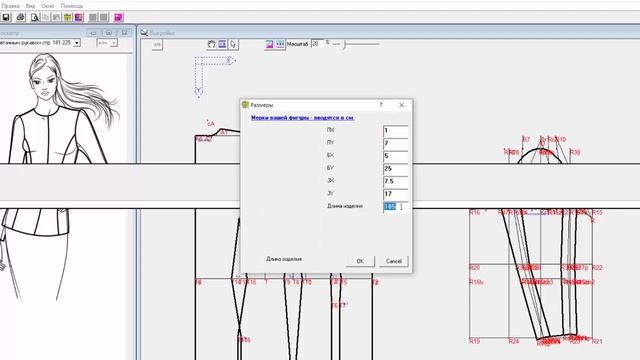Click the '<>' button in the pattern window
This screenshot has height=360, width=640.
(x=157, y=44)
